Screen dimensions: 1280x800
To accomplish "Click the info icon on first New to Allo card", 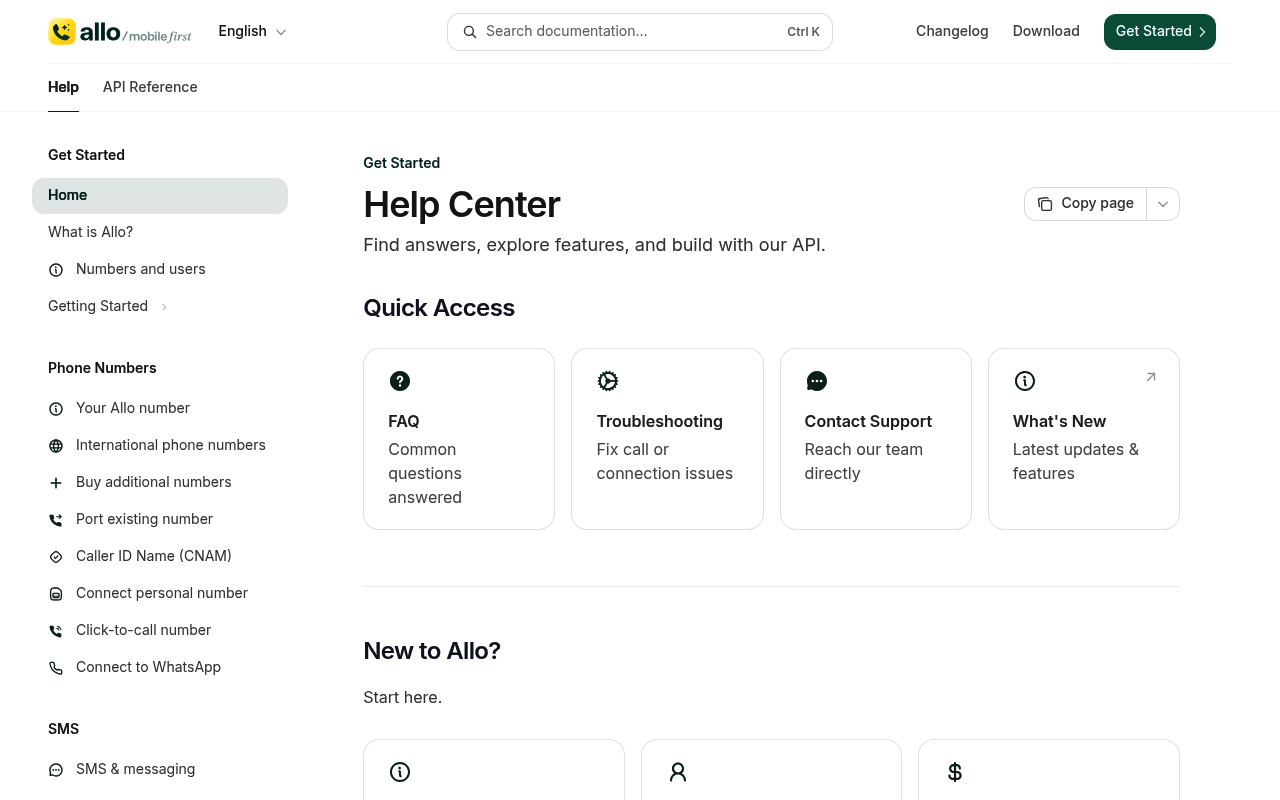I will [400, 772].
